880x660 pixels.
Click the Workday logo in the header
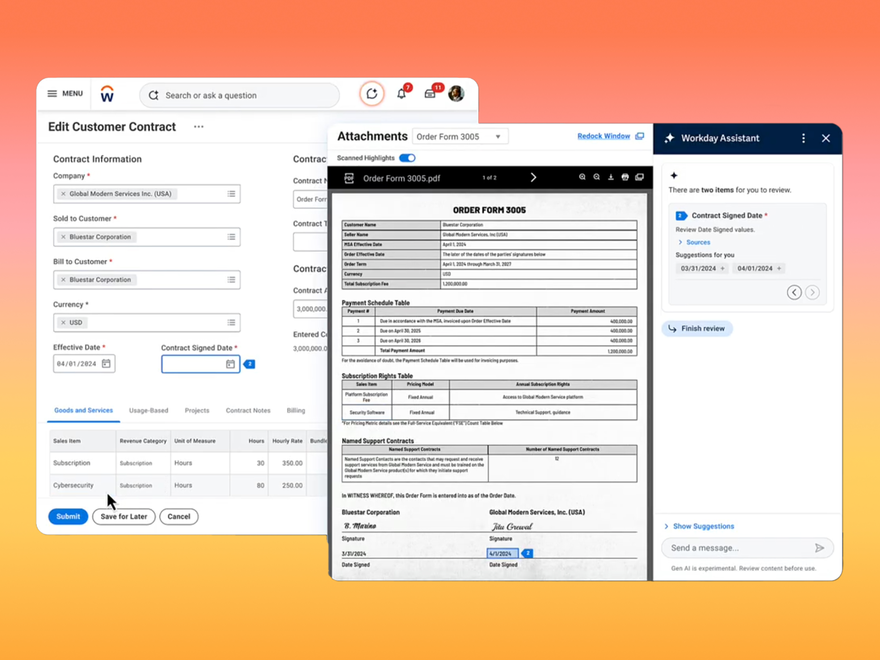click(x=107, y=93)
